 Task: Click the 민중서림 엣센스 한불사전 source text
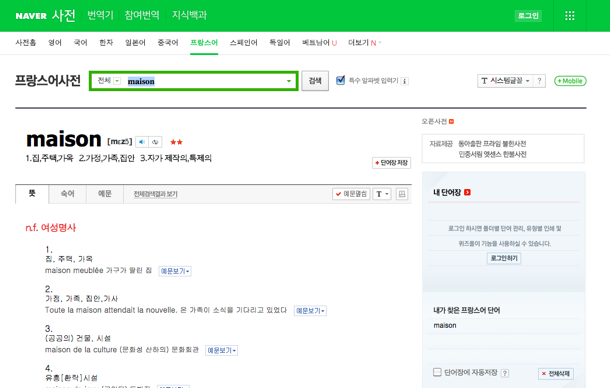tap(492, 154)
